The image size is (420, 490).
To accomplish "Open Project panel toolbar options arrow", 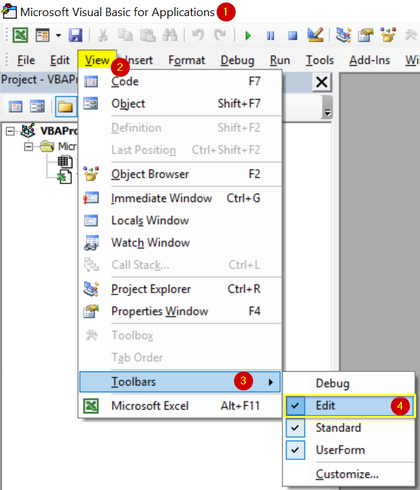I will coord(327,107).
